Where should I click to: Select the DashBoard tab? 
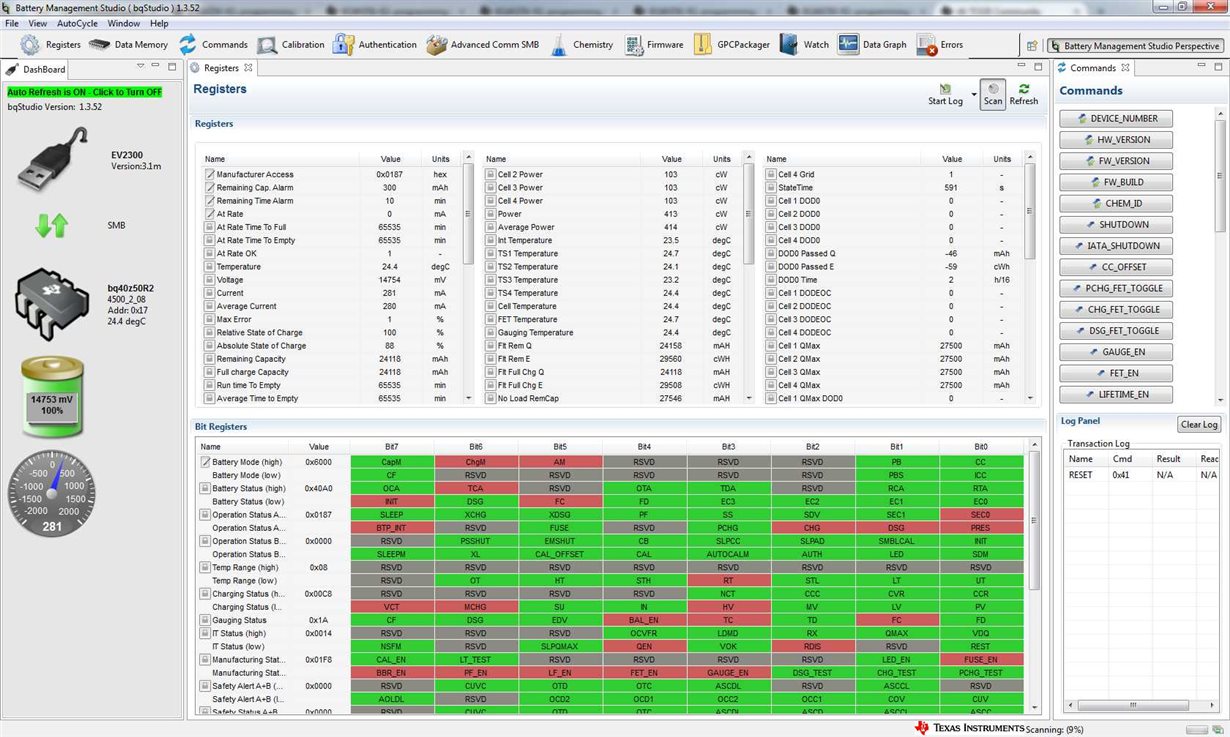[37, 69]
